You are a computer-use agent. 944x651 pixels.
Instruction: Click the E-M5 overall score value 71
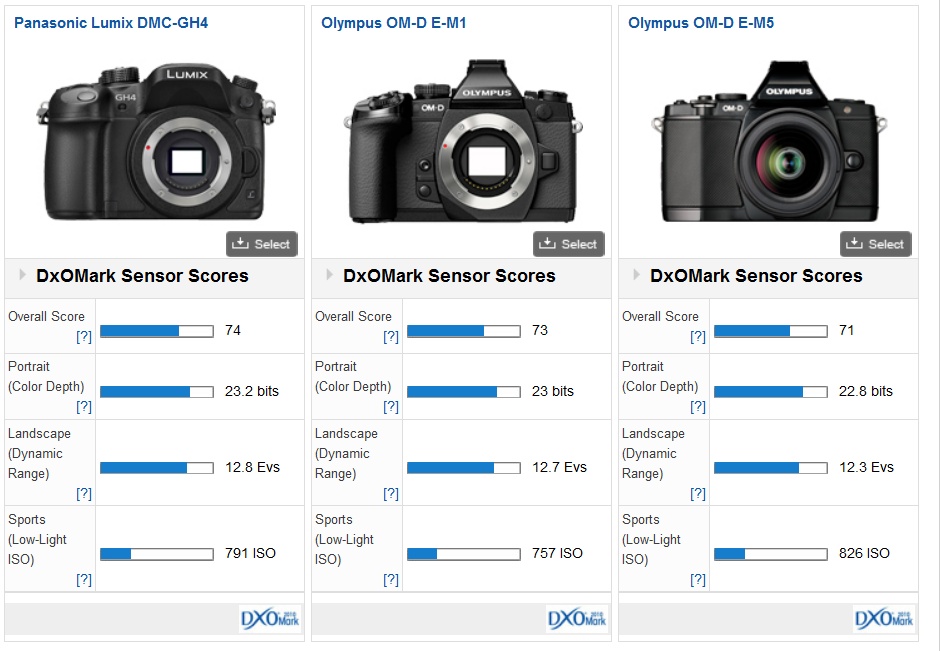pyautogui.click(x=846, y=330)
